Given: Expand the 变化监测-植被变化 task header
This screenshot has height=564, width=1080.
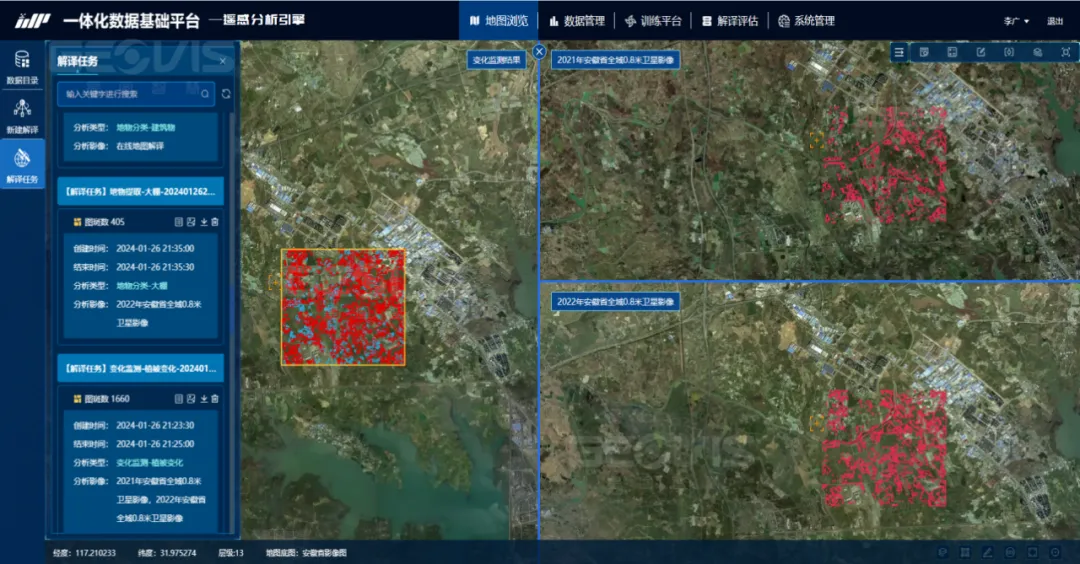Looking at the screenshot, I should pos(140,368).
